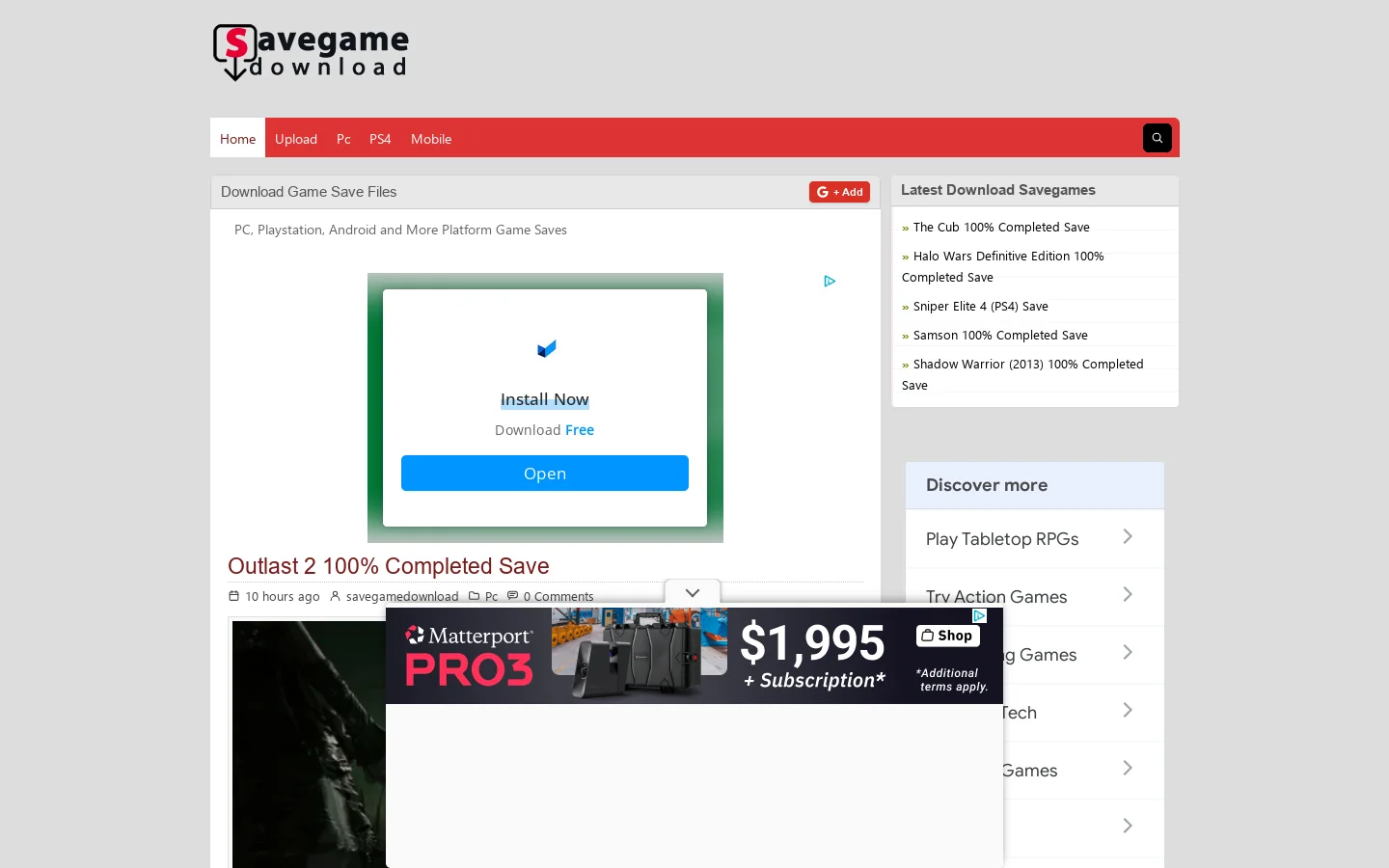This screenshot has height=868, width=1389.
Task: Click the chevron in the partly hidden 'g Games' row
Action: 1128,652
